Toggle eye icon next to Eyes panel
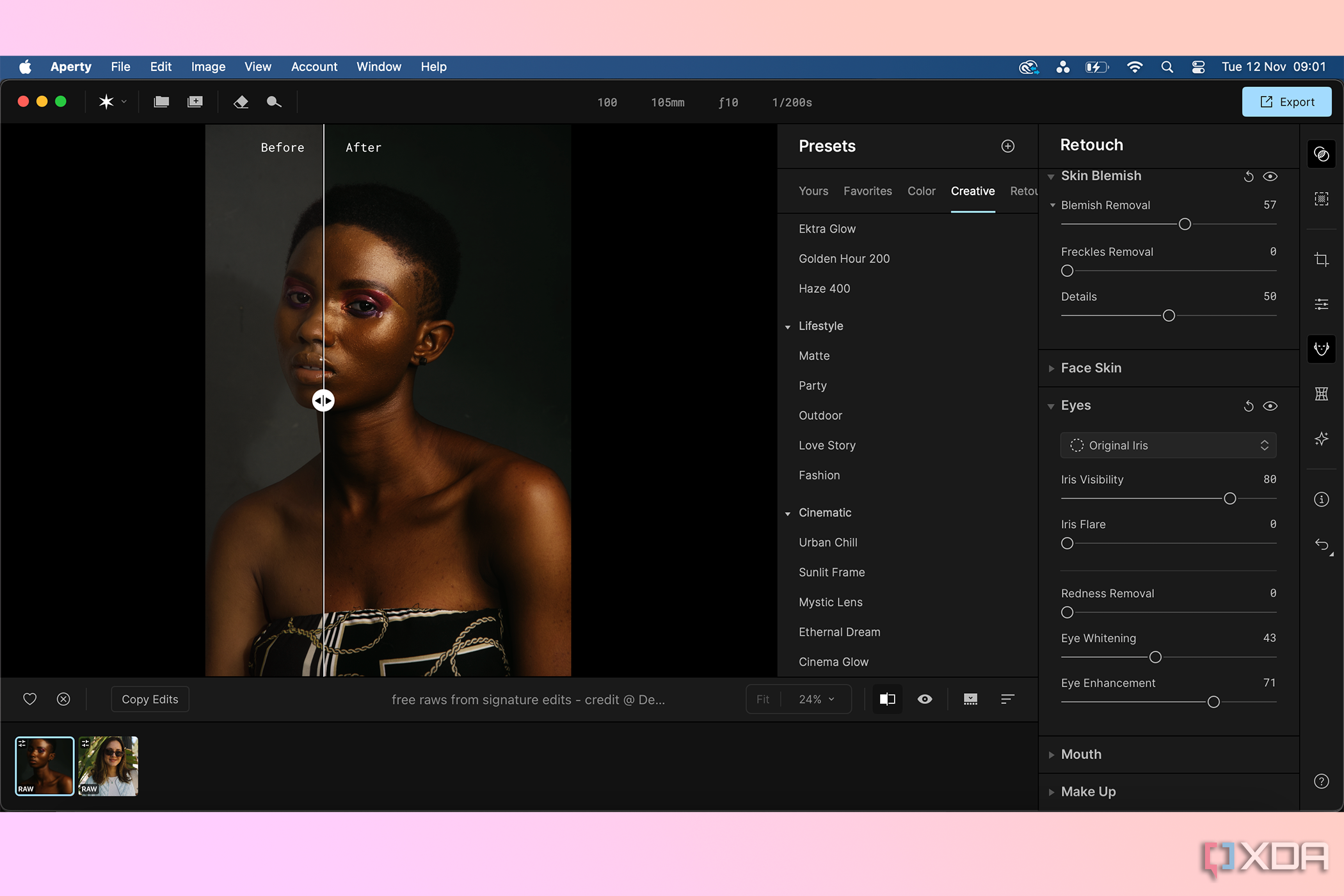 coord(1268,405)
